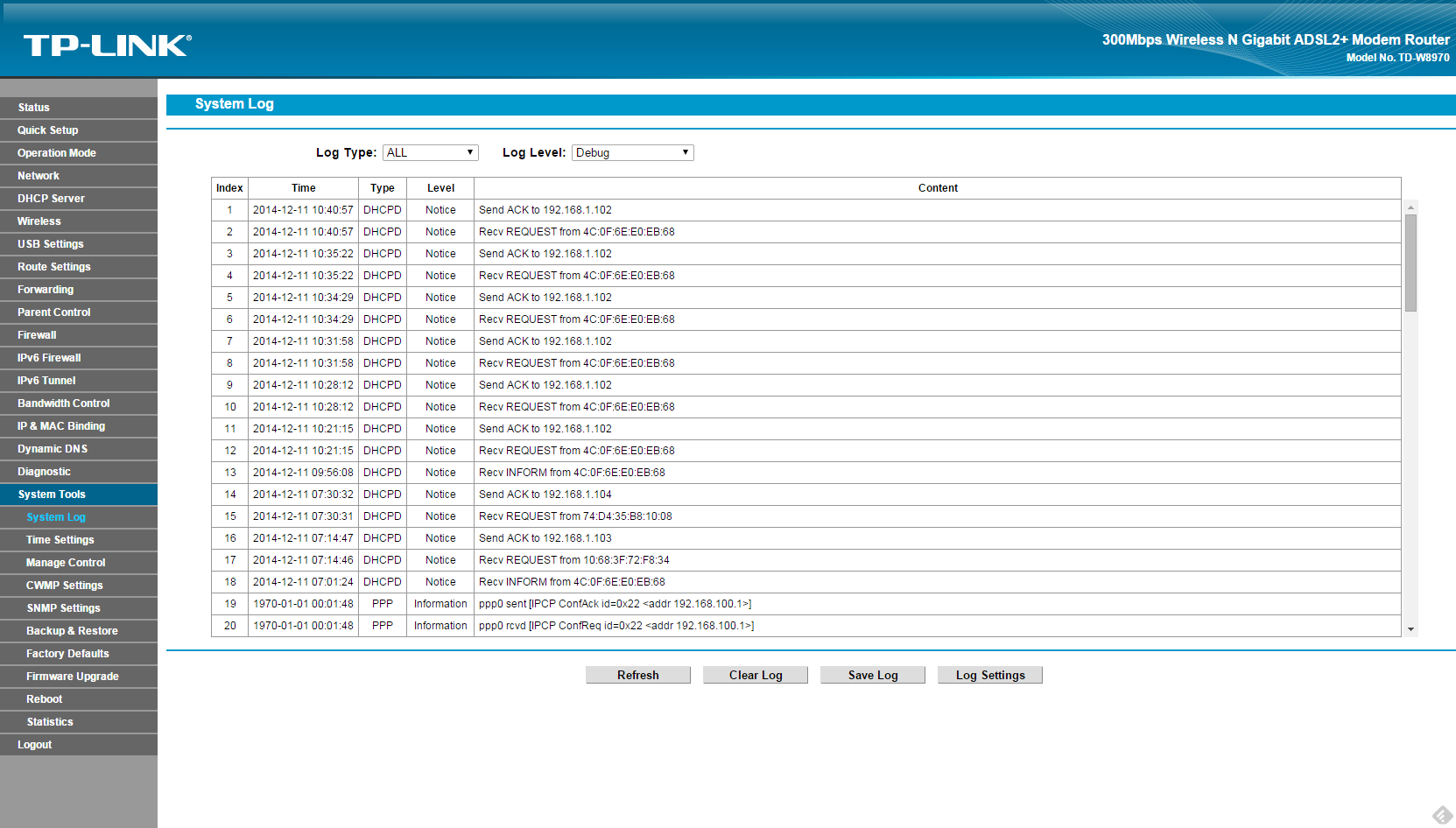Open IPv6 Tunnel settings
The height and width of the screenshot is (828, 1456).
point(79,381)
